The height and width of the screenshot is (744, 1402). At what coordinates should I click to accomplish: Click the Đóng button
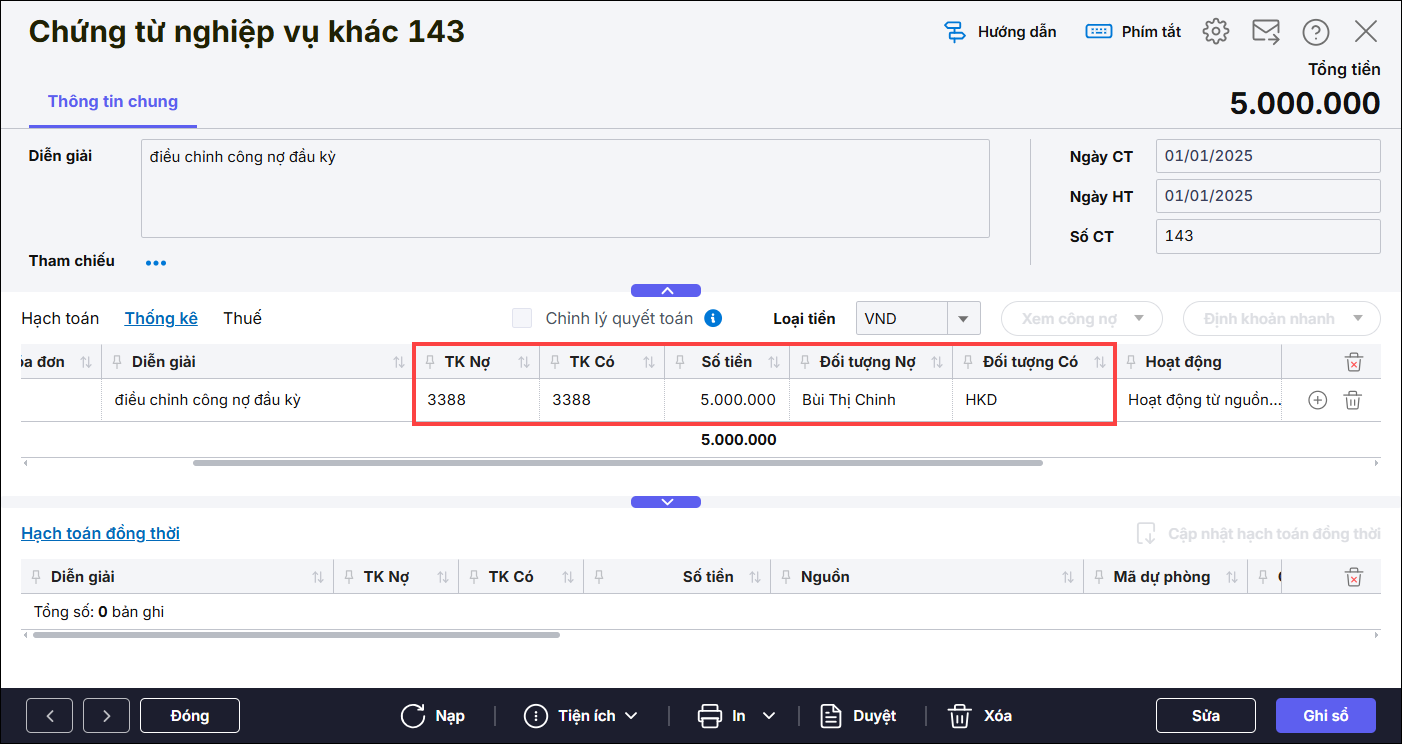tap(190, 716)
